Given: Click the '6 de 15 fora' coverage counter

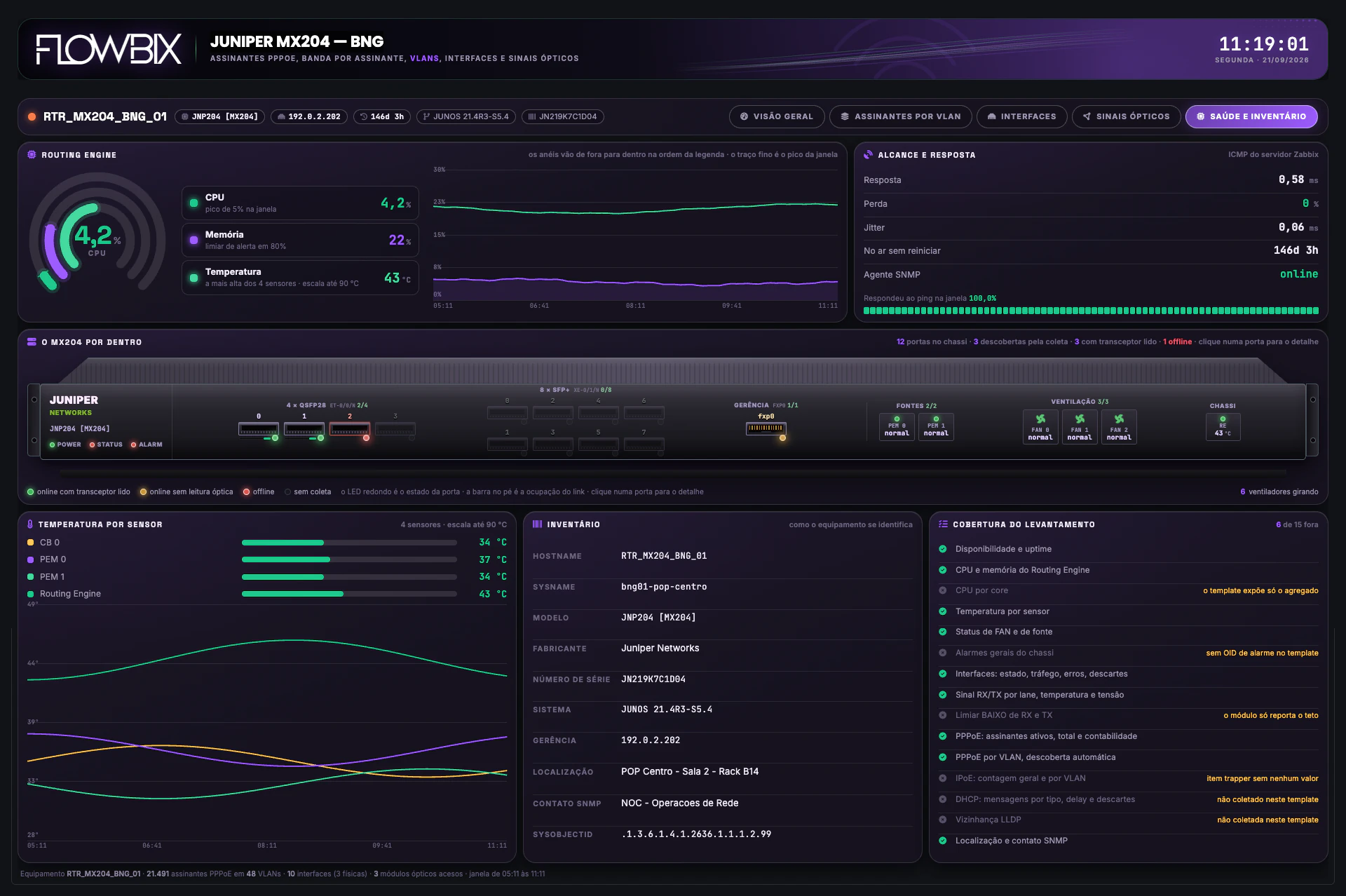Looking at the screenshot, I should click(x=1297, y=524).
